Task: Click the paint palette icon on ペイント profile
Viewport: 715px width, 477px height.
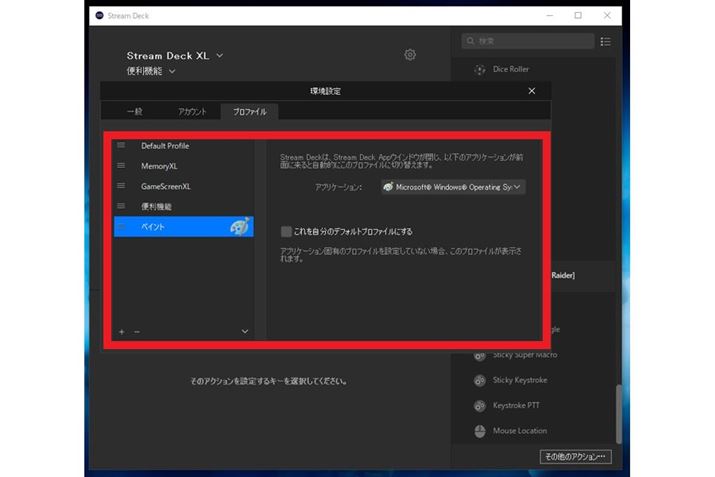Action: (239, 227)
